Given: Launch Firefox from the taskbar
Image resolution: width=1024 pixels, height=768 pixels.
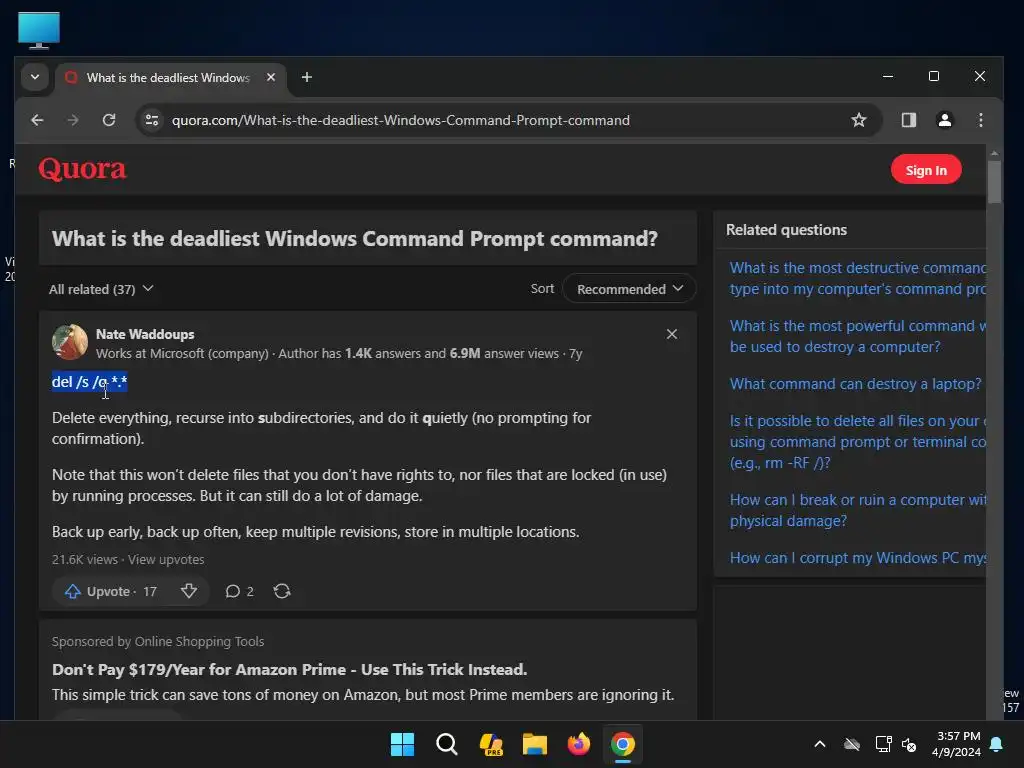Looking at the screenshot, I should 579,744.
